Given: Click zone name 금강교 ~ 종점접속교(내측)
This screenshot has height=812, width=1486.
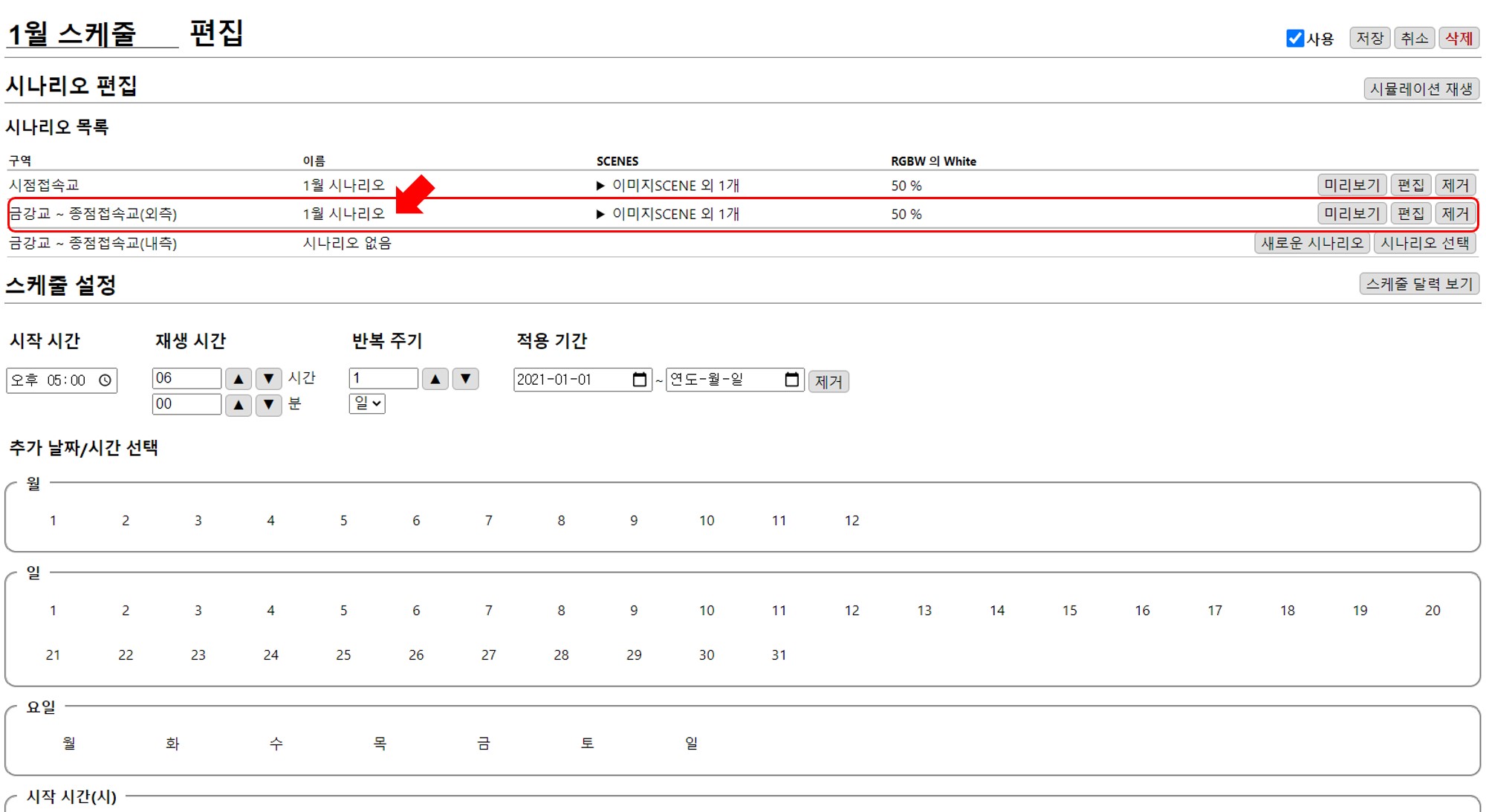Looking at the screenshot, I should pos(93,244).
